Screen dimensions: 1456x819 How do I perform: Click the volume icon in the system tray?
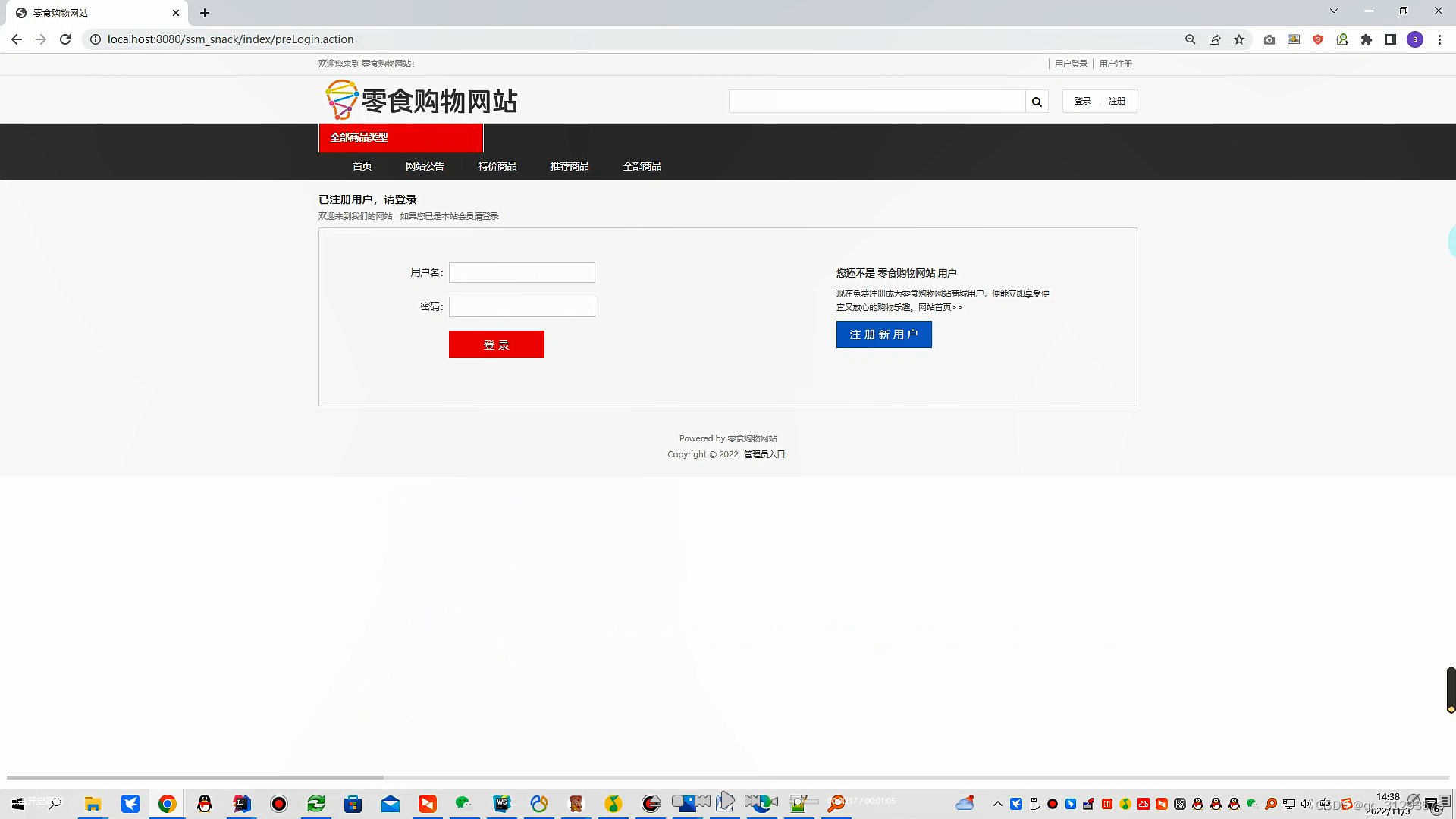click(1306, 804)
